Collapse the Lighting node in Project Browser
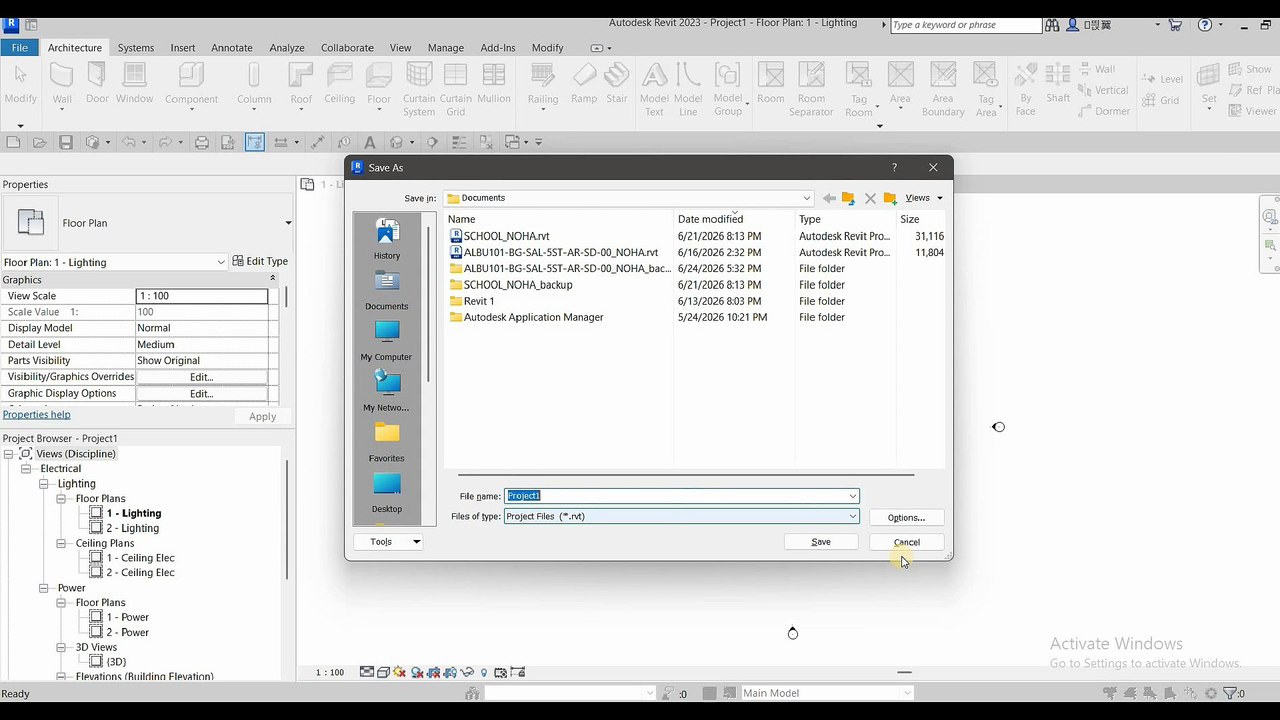The width and height of the screenshot is (1280, 720). point(45,484)
